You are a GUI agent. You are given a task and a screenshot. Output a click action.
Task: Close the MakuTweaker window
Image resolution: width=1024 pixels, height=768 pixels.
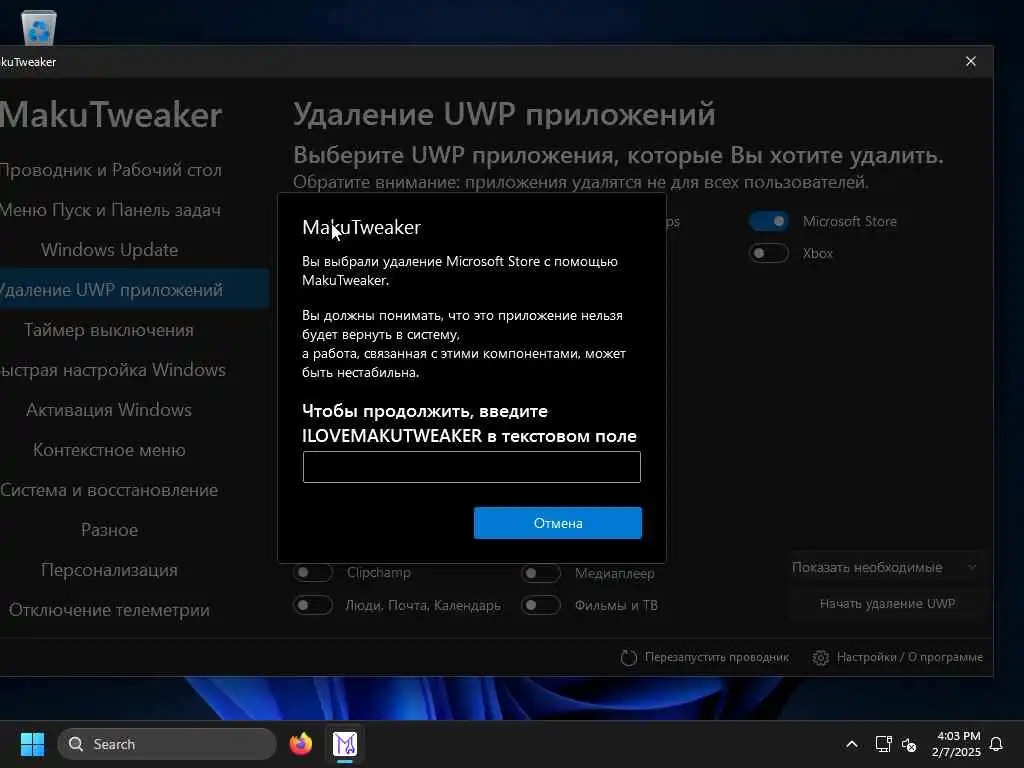(970, 61)
